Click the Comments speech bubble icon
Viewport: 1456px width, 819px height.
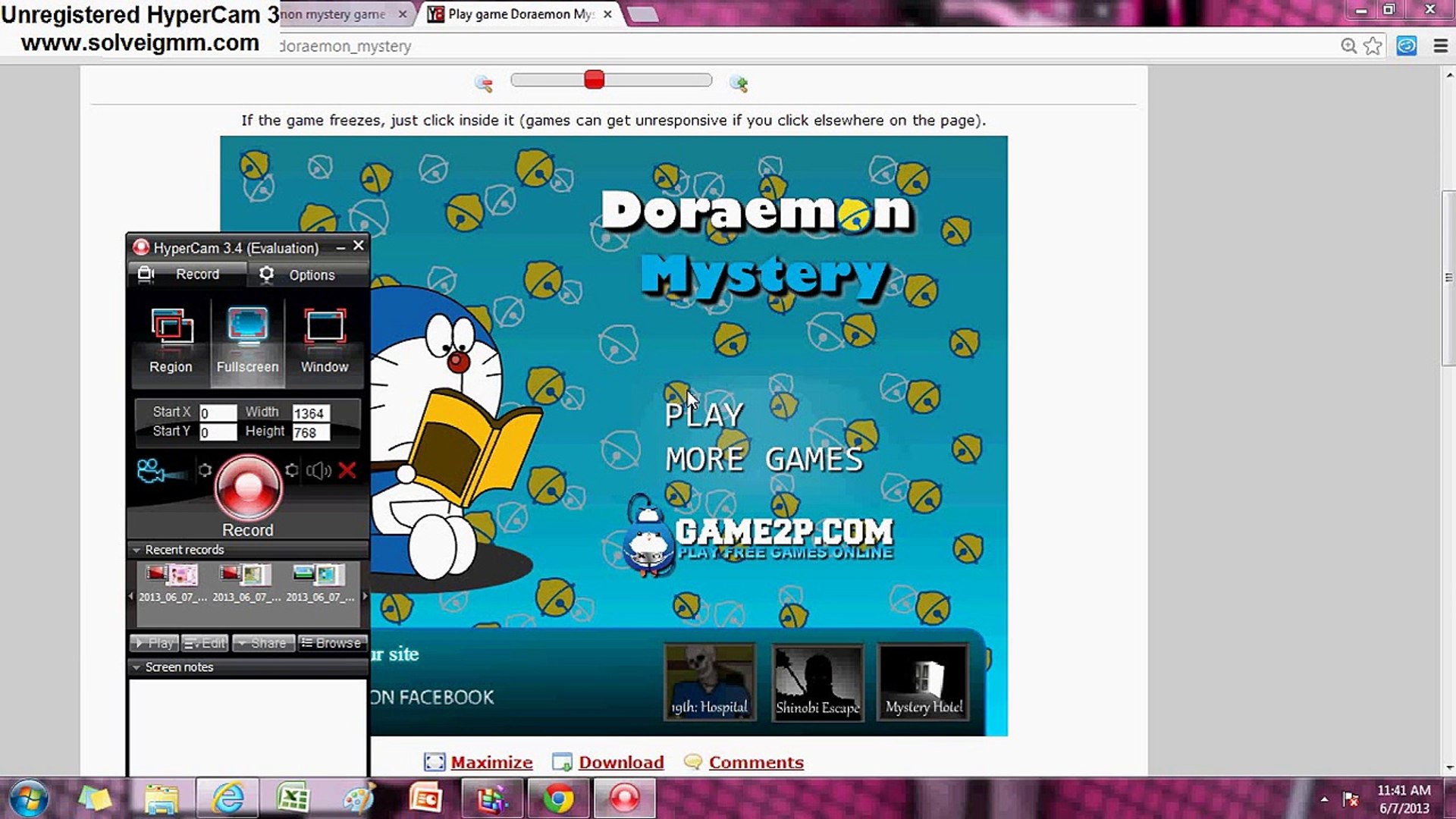692,762
